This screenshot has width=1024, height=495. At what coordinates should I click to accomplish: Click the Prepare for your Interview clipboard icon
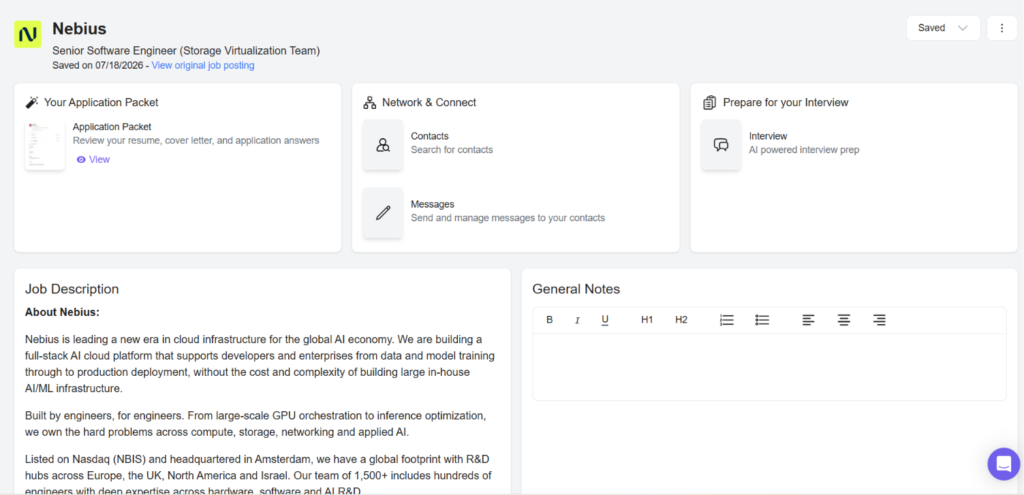[709, 103]
